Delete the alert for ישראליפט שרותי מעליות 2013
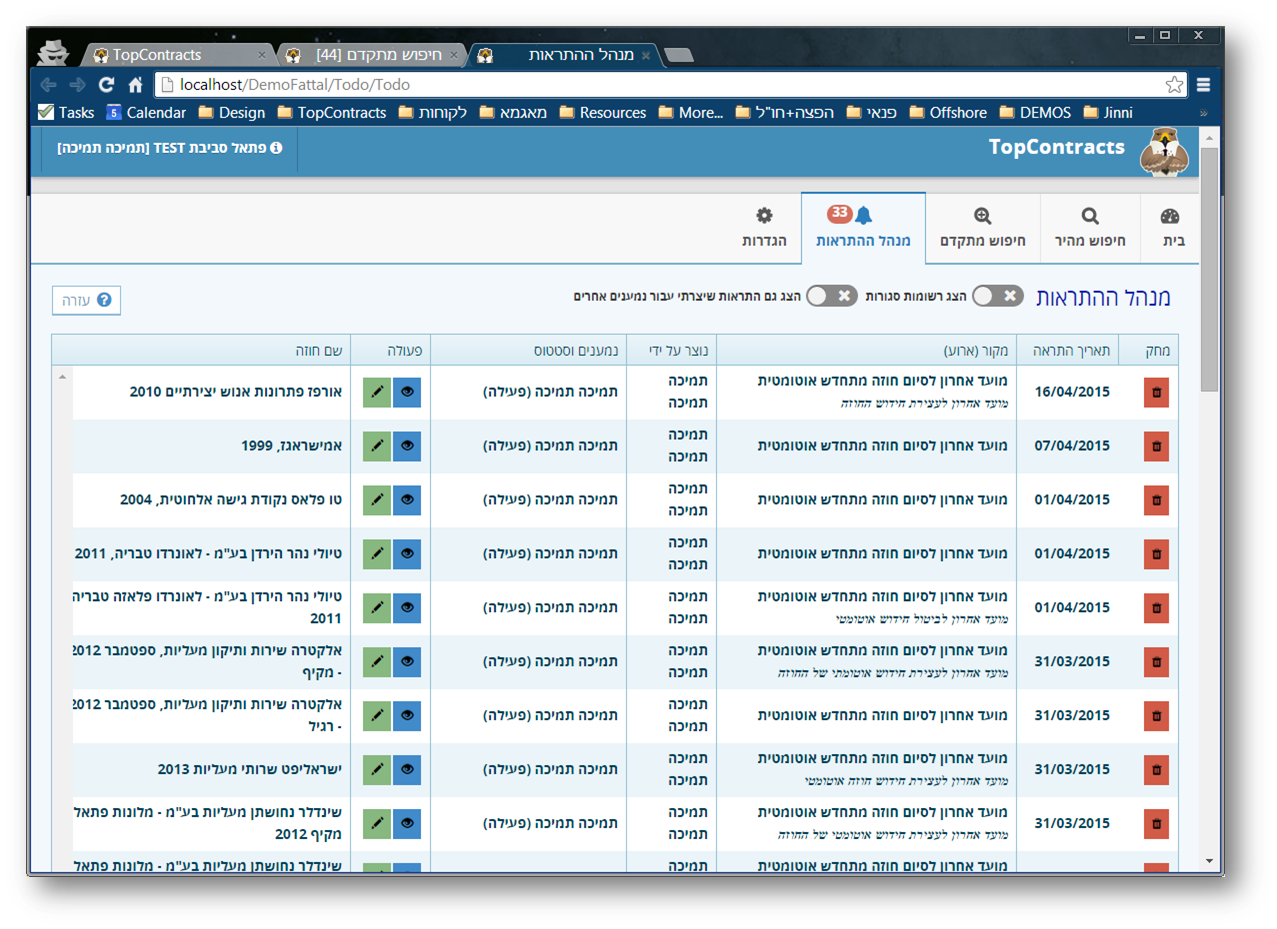Image resolution: width=1277 pixels, height=929 pixels. [x=1156, y=770]
